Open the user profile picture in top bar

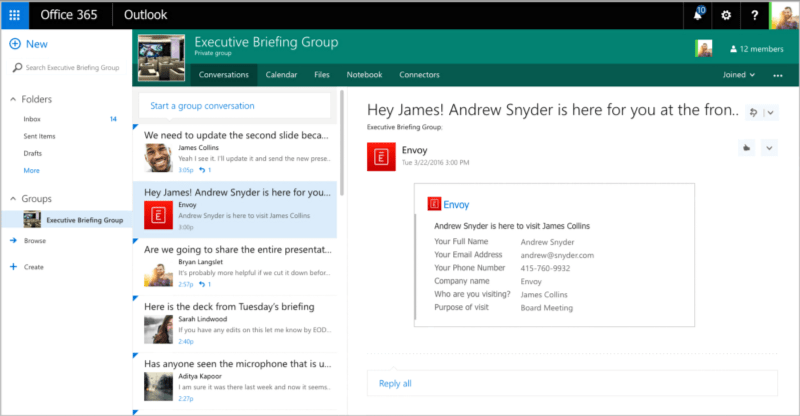point(785,15)
